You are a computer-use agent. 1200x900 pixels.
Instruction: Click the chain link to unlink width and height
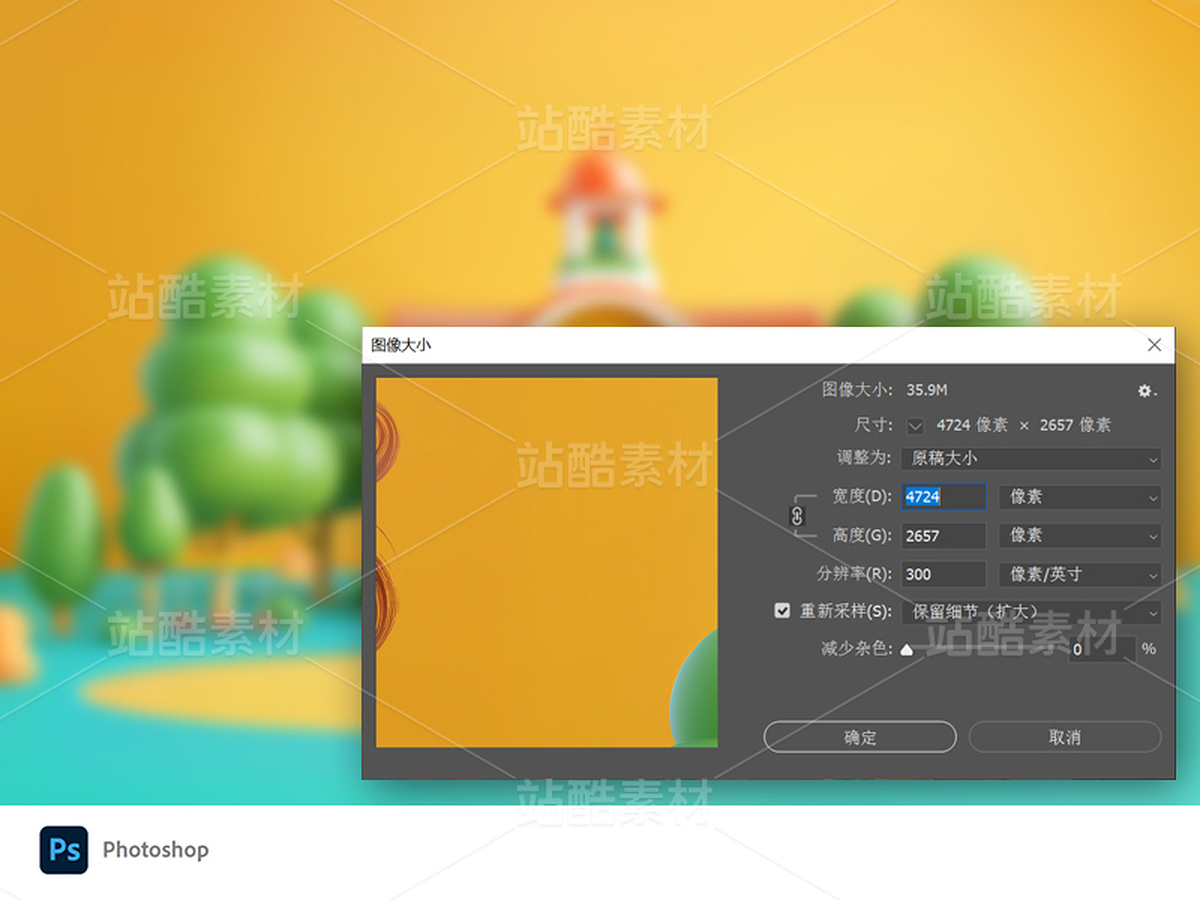[799, 516]
